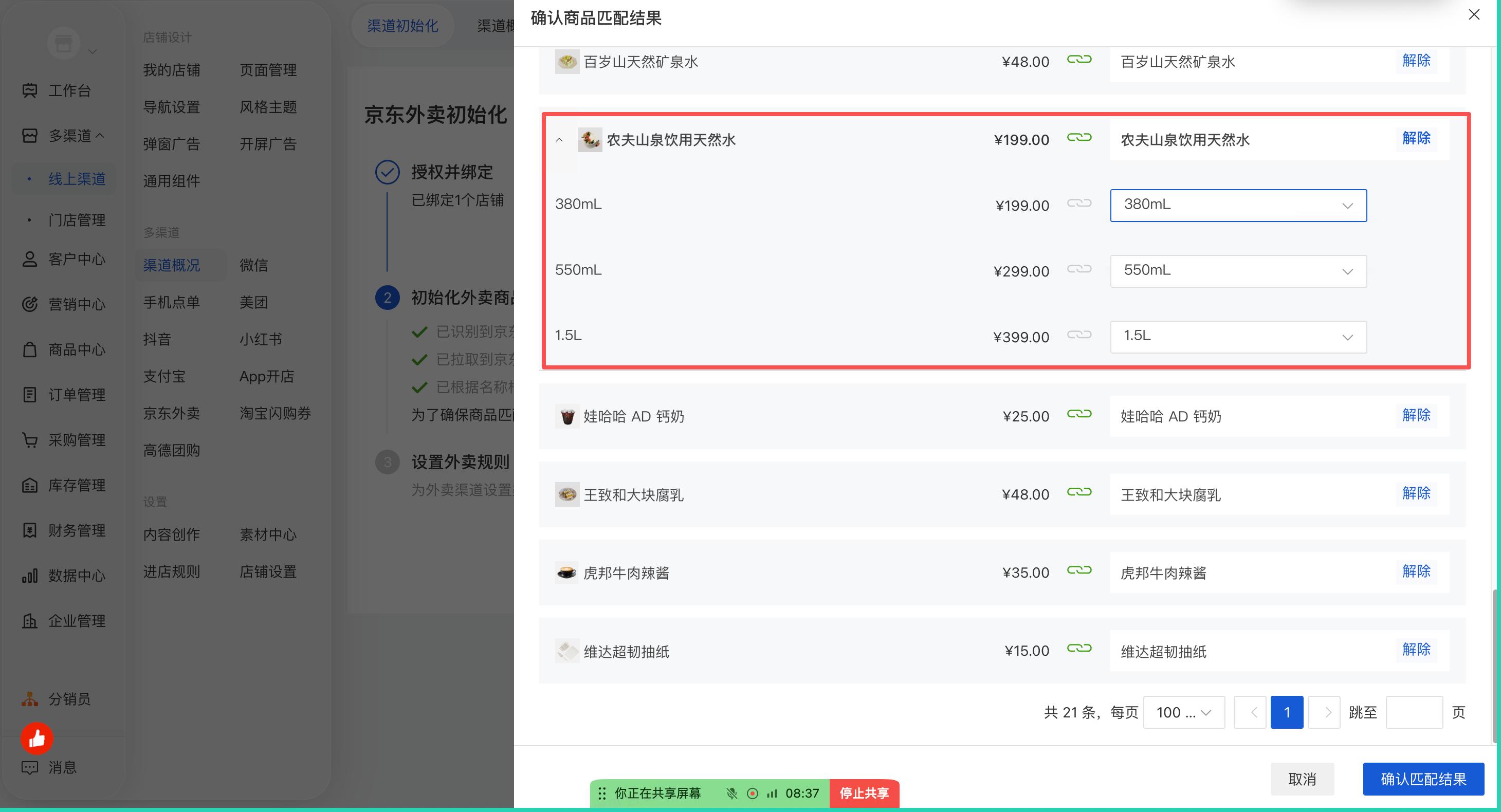Click 解除 for 维达超韧抽纸
This screenshot has width=1501, height=812.
click(1417, 649)
